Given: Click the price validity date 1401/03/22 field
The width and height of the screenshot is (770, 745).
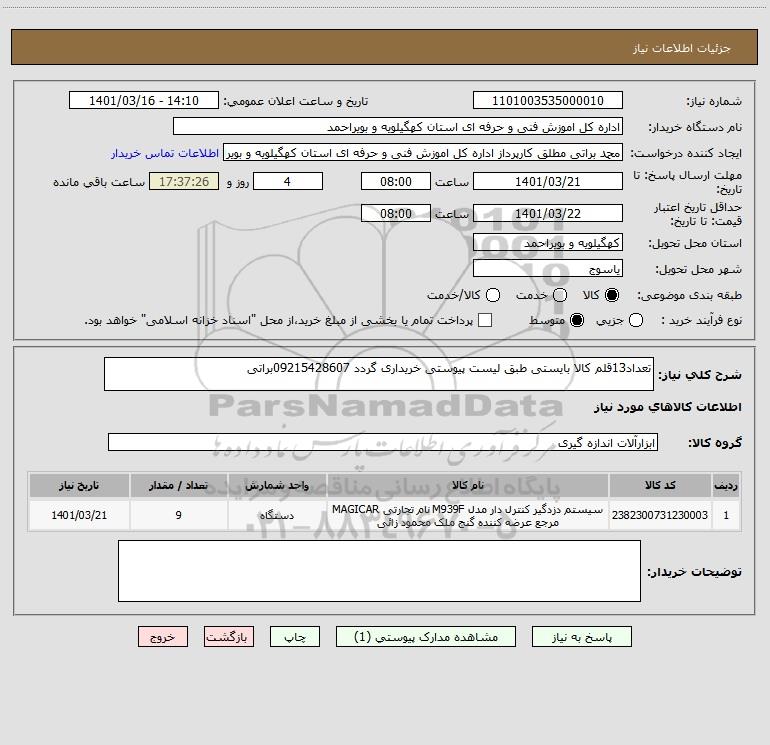Looking at the screenshot, I should [548, 214].
